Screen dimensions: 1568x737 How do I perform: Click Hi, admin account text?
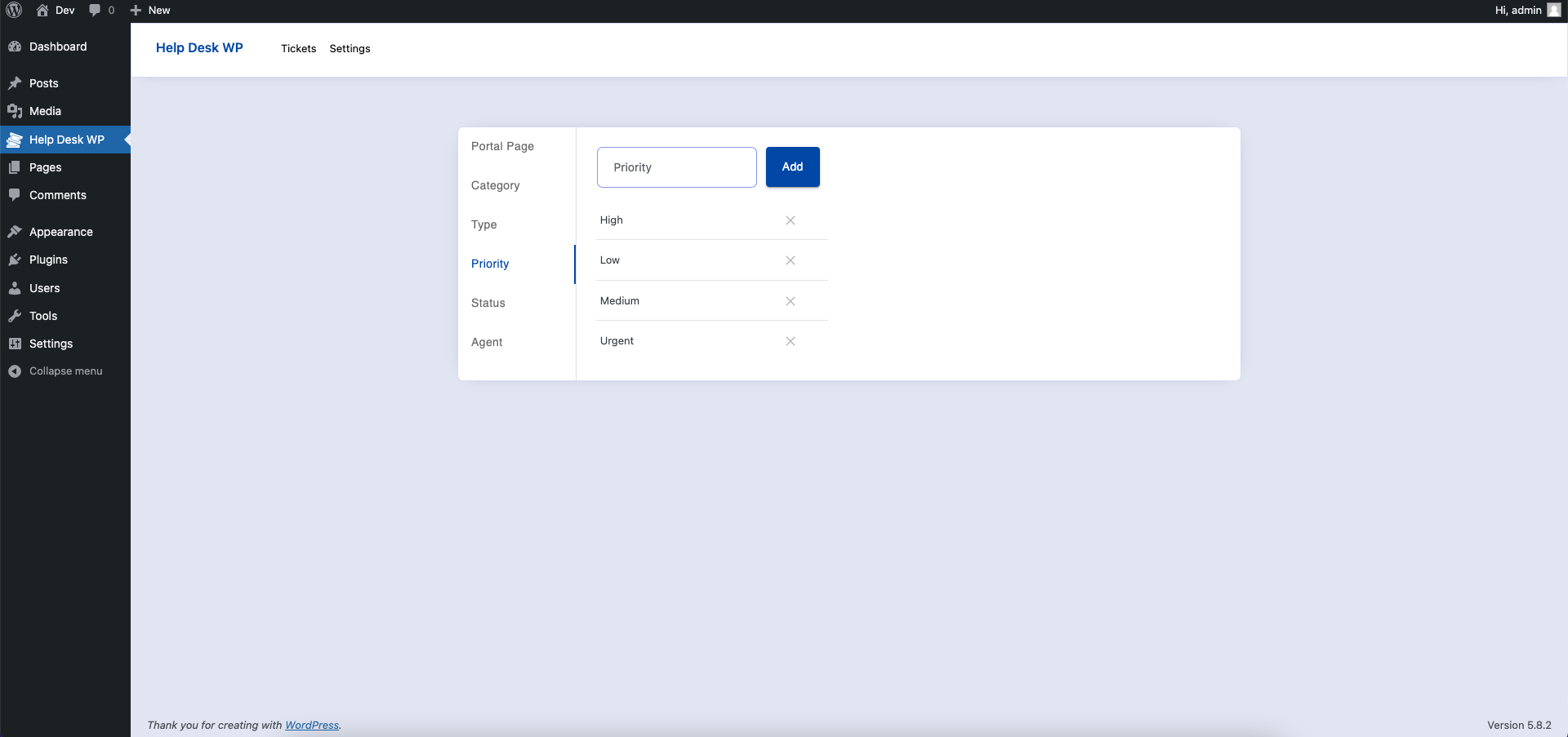coord(1518,10)
